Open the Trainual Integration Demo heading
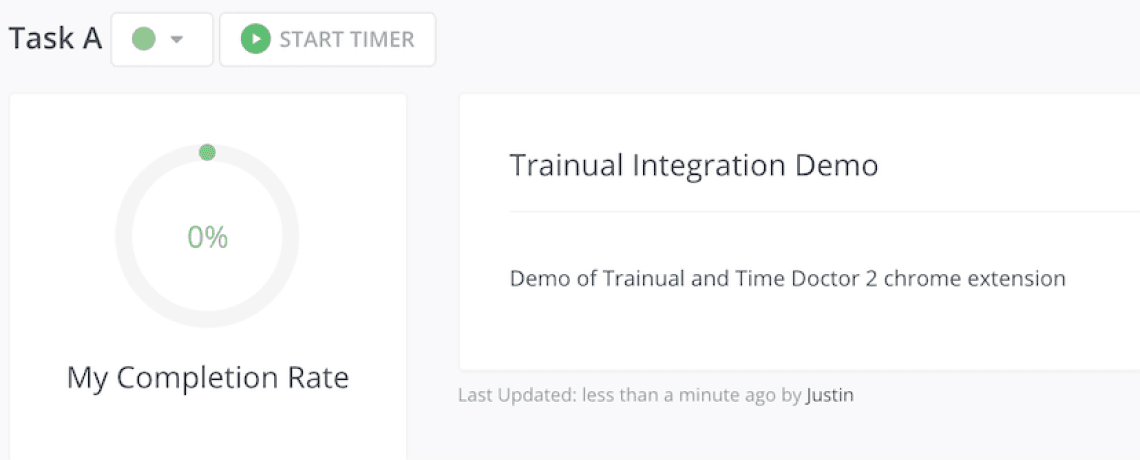Image resolution: width=1140 pixels, height=460 pixels. coord(693,165)
